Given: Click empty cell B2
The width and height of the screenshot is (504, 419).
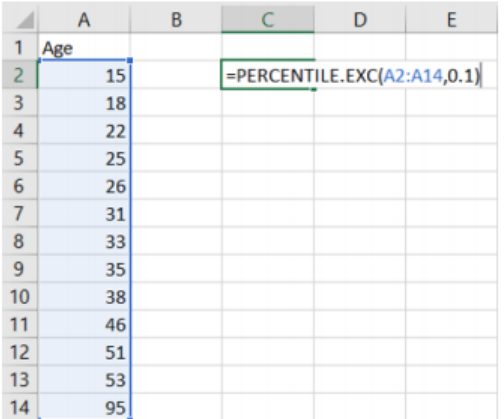Looking at the screenshot, I should click(176, 75).
